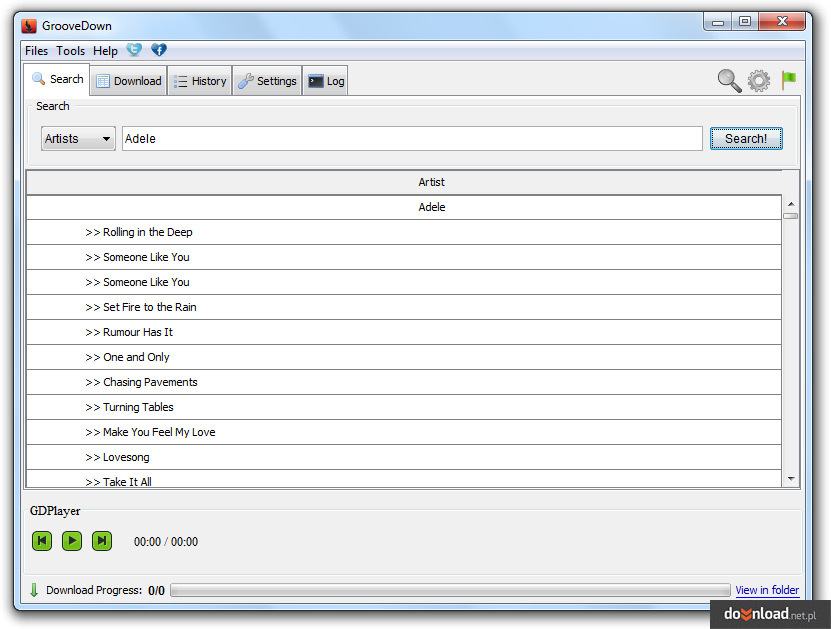Click the results list scrollbar thumb
Viewport: 831px width, 629px height.
point(791,216)
